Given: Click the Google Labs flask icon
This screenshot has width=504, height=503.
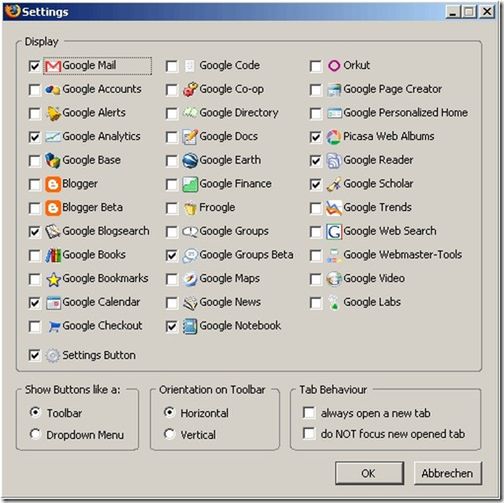Looking at the screenshot, I should (x=334, y=303).
